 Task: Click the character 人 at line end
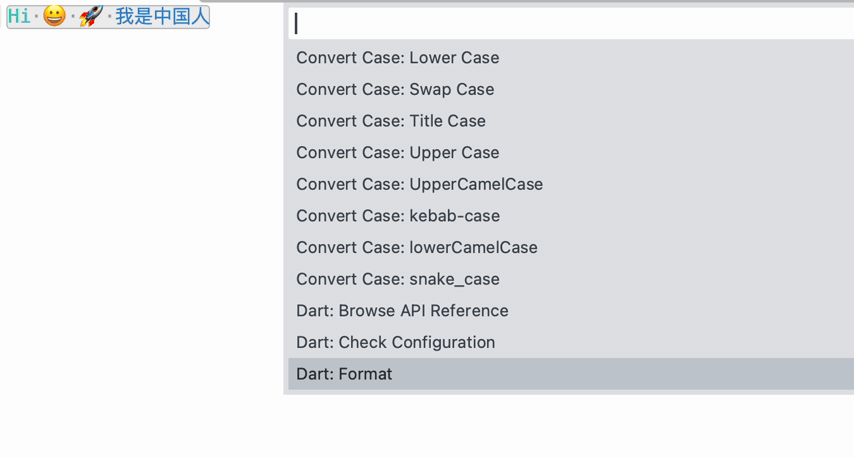click(200, 16)
